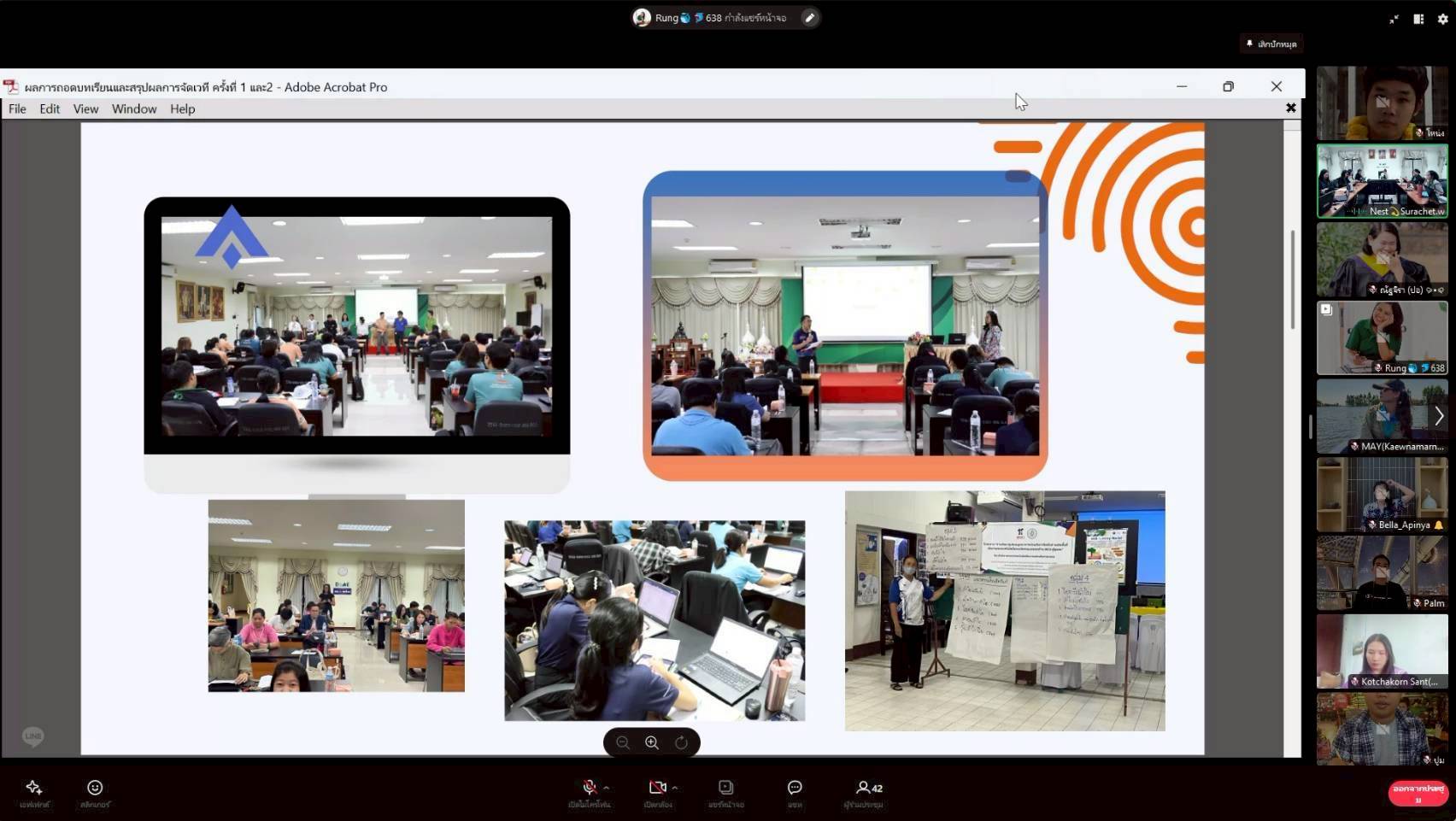Open the Window menu
This screenshot has height=821, width=1456.
click(134, 108)
